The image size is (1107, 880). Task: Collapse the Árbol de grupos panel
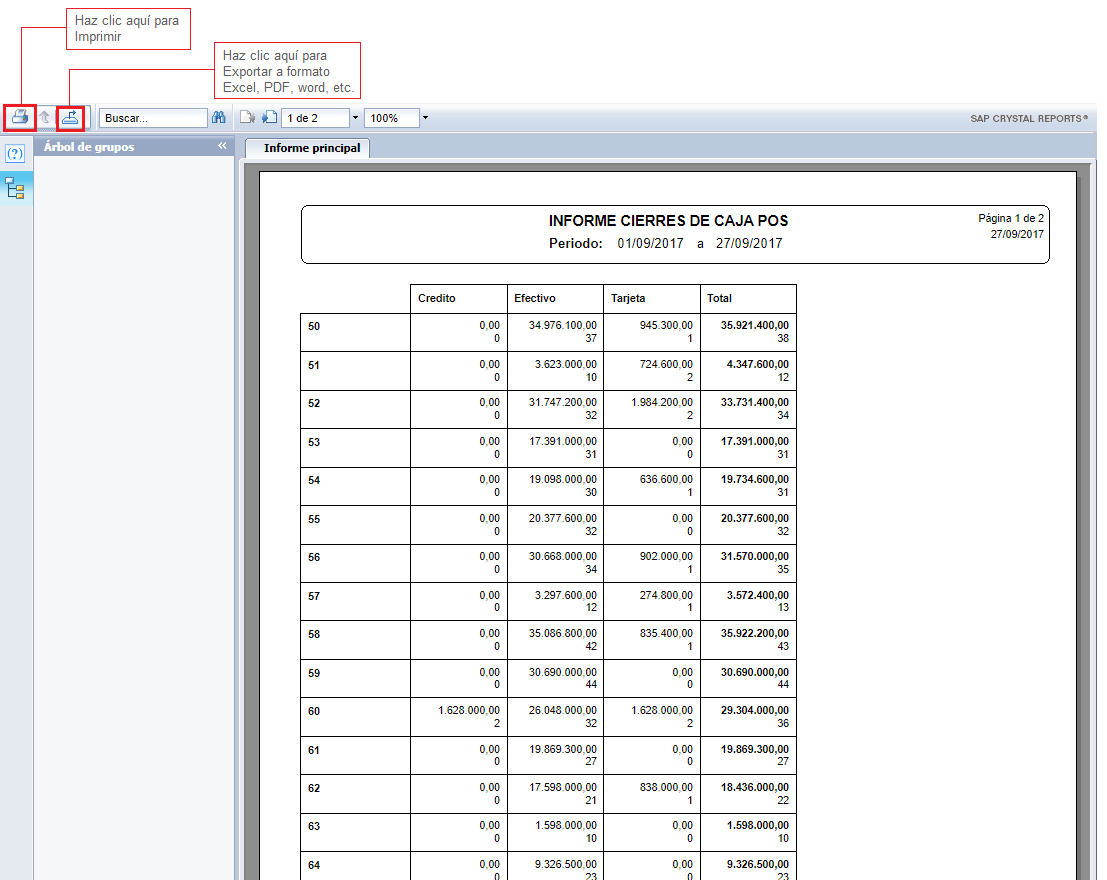coord(223,146)
